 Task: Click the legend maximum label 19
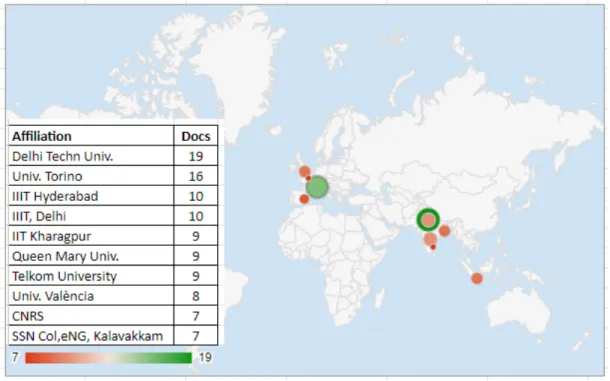pyautogui.click(x=205, y=357)
